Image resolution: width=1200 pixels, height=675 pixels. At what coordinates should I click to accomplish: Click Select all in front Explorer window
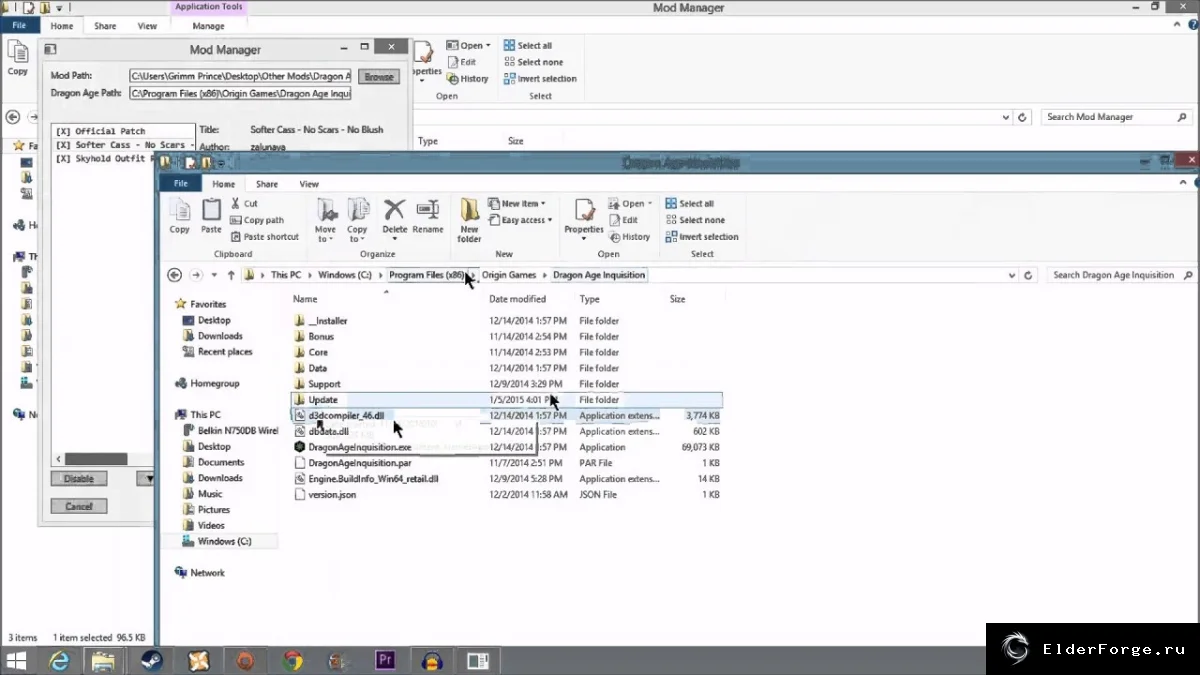[x=689, y=203]
